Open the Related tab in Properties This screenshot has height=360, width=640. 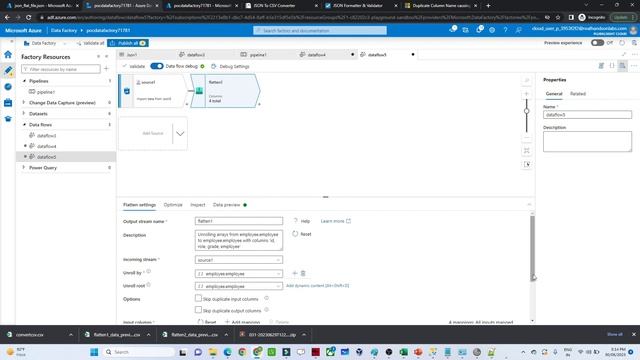click(578, 93)
